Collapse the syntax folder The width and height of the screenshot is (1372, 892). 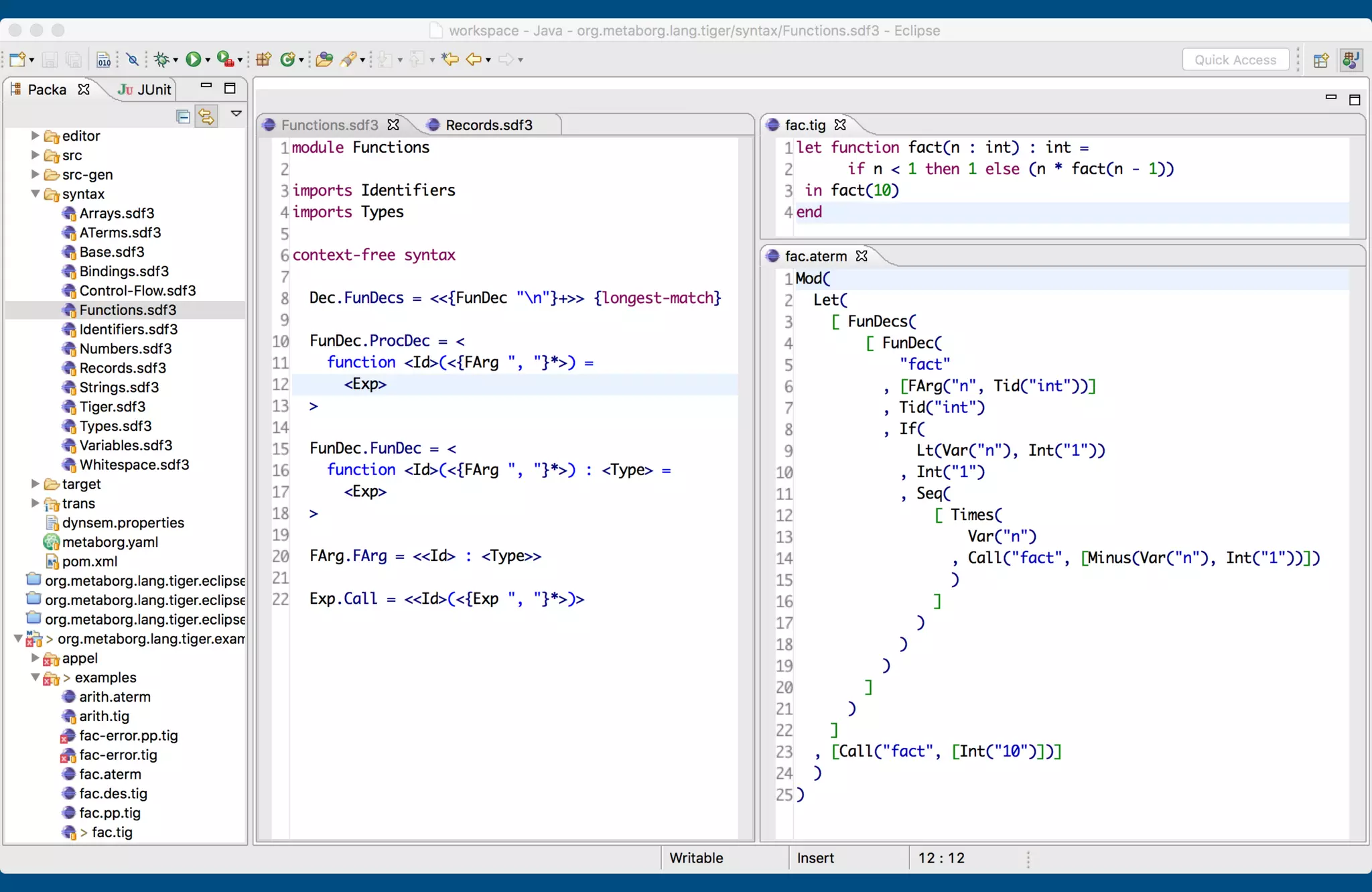click(x=36, y=194)
